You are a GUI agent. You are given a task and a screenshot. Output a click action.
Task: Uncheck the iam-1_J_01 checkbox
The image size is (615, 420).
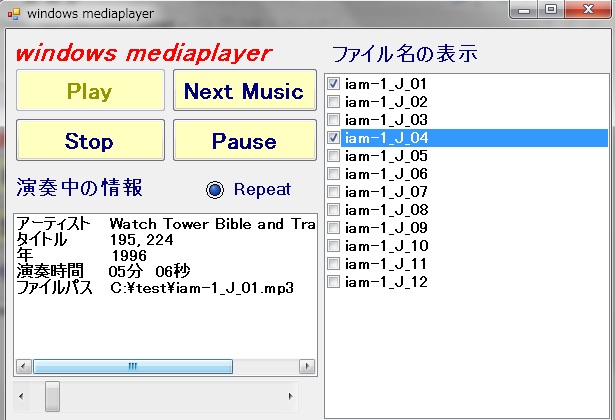333,84
